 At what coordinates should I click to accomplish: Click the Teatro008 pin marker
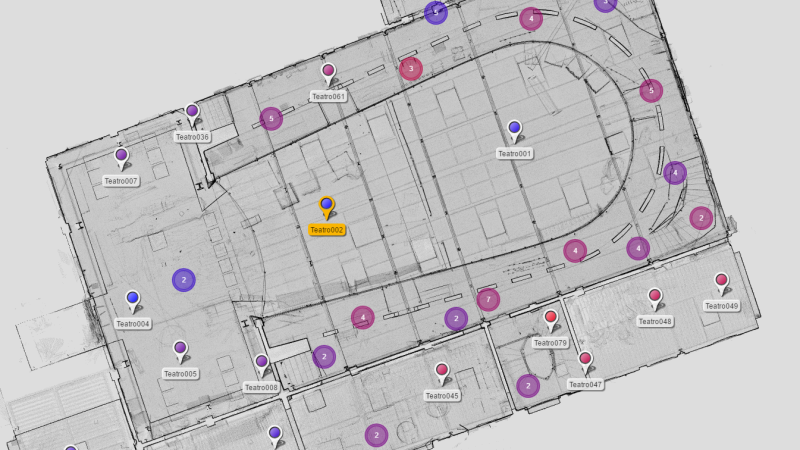pyautogui.click(x=261, y=362)
